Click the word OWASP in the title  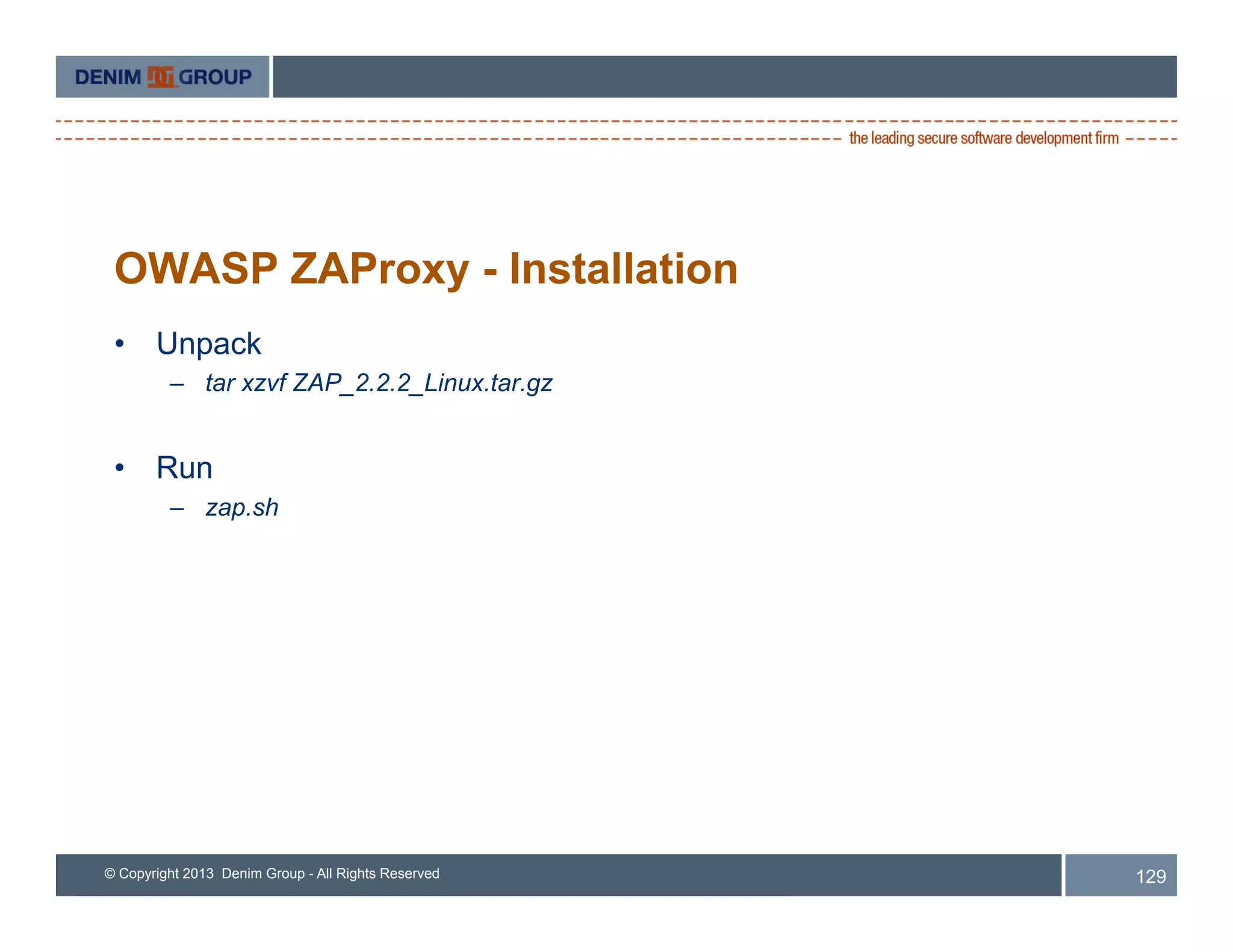point(196,268)
